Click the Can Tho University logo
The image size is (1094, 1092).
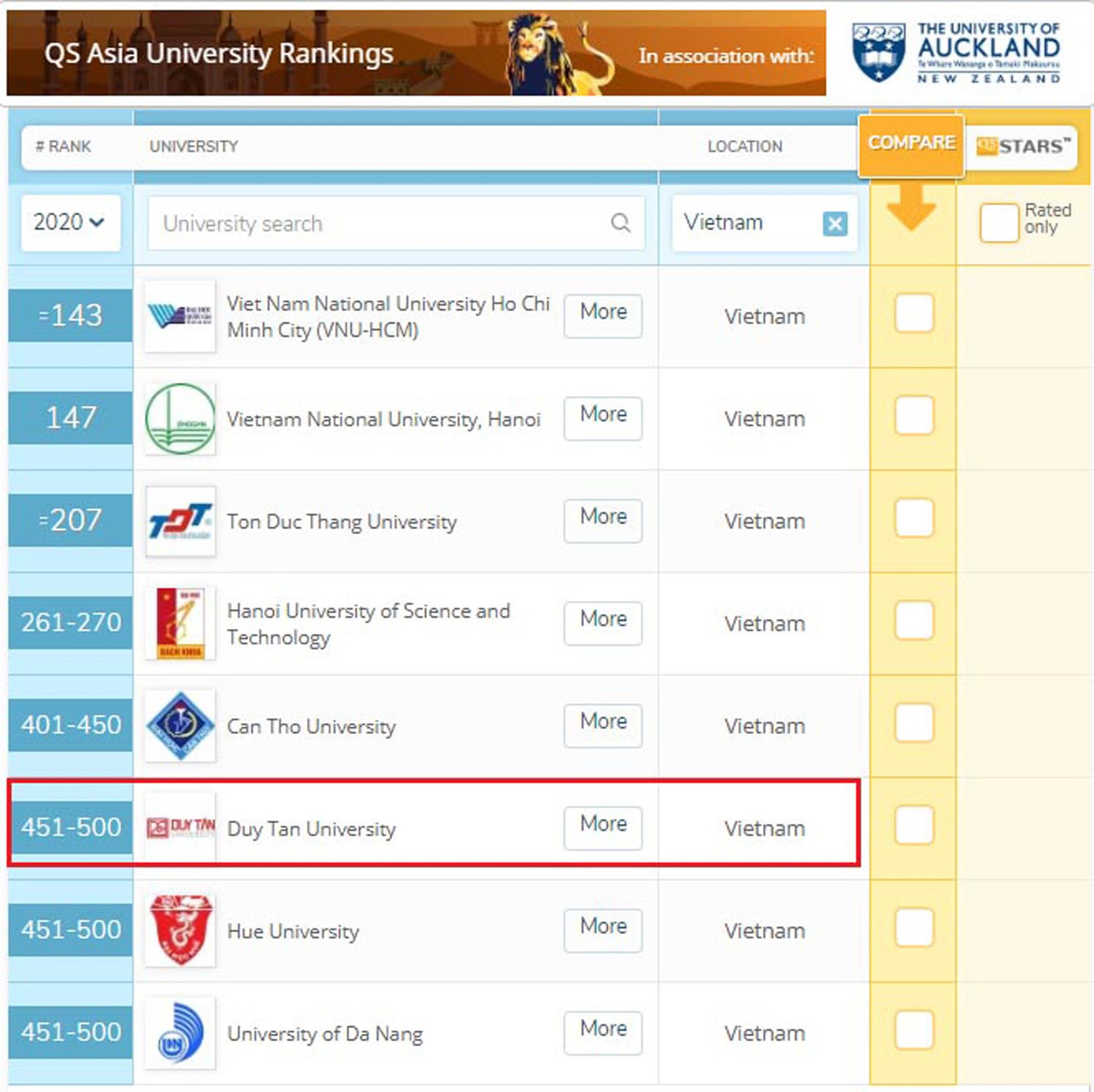[179, 725]
